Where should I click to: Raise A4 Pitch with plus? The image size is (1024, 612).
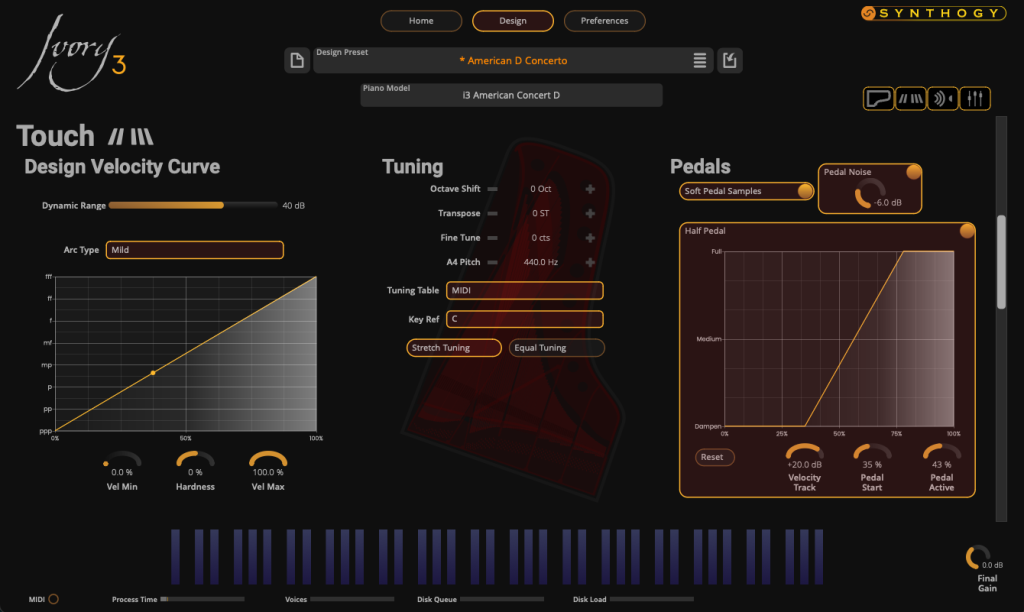pyautogui.click(x=590, y=262)
